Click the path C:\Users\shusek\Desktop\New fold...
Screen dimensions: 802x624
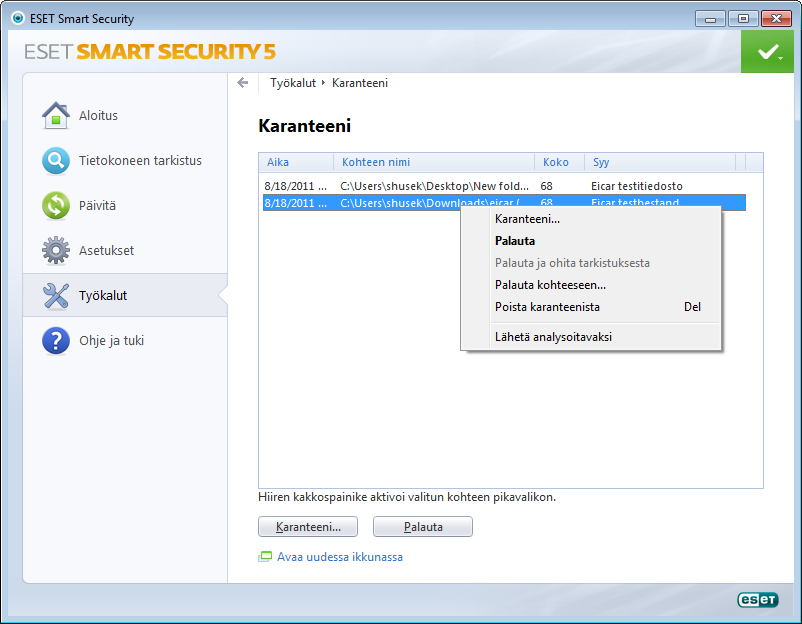(x=434, y=186)
